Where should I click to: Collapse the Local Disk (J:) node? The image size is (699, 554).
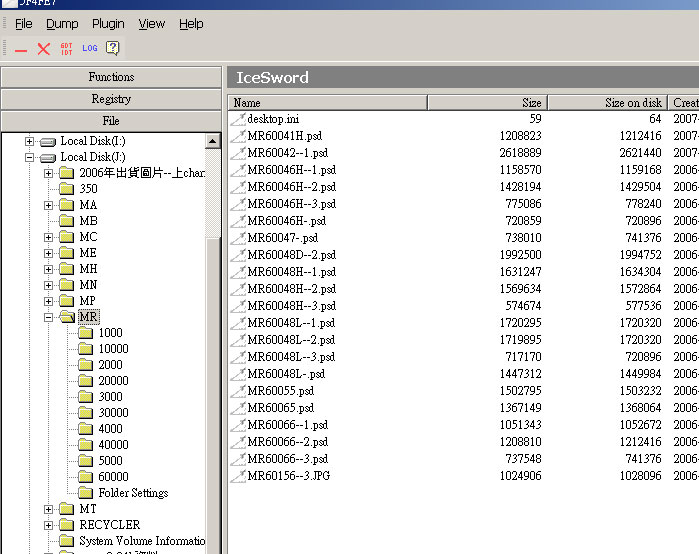click(30, 157)
